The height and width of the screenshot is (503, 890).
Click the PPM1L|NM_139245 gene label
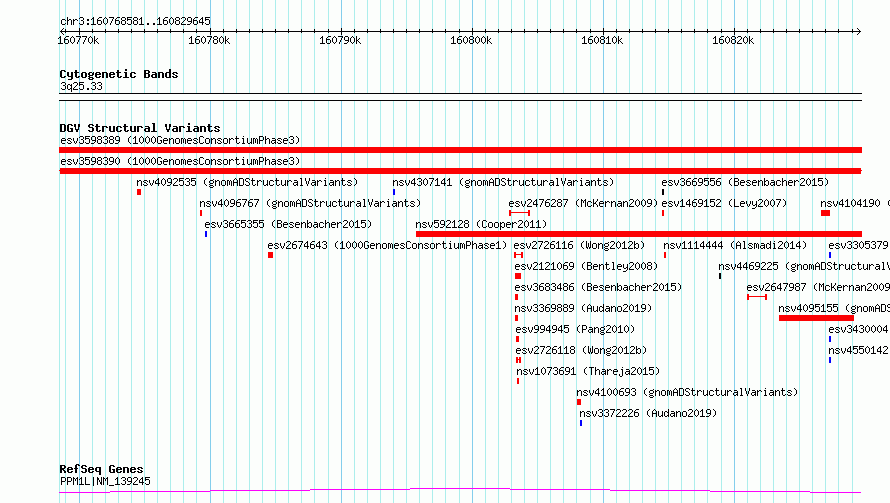[x=105, y=481]
